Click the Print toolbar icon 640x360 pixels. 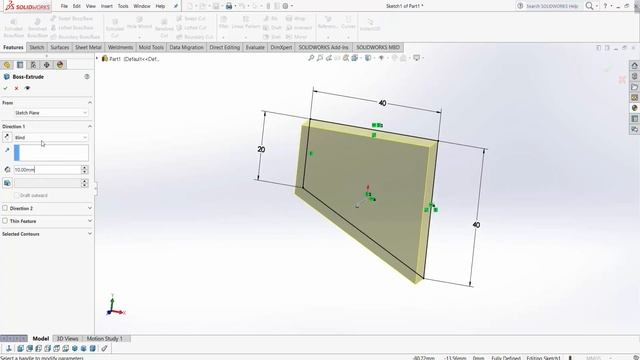(x=229, y=6)
